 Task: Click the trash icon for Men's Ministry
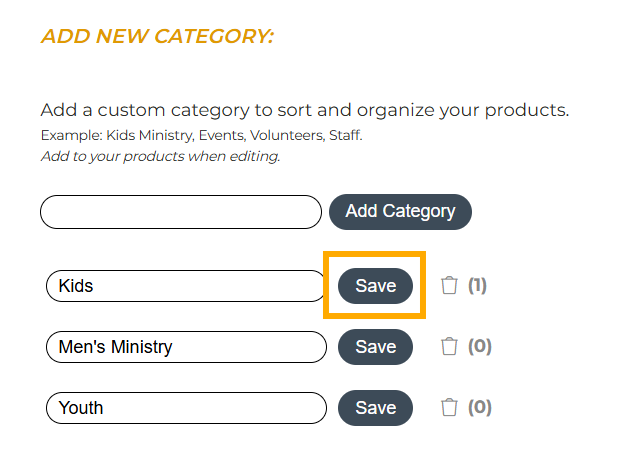point(449,346)
